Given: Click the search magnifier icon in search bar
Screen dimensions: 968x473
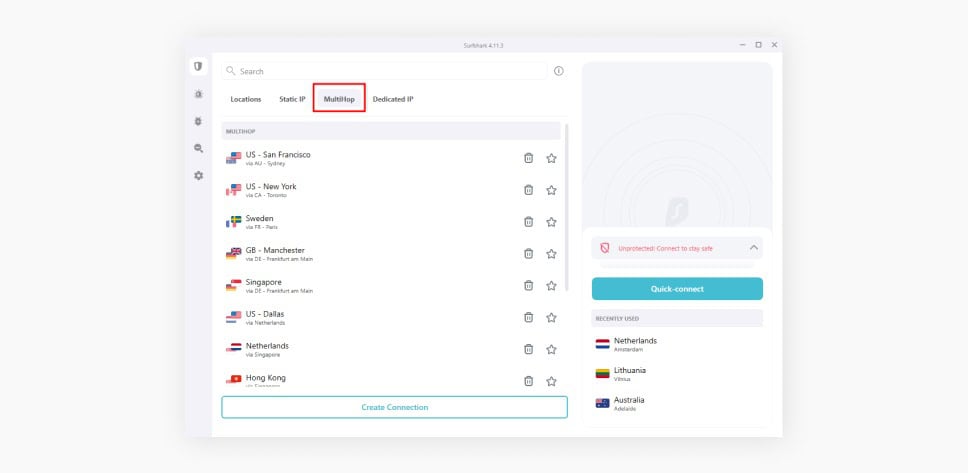Looking at the screenshot, I should pos(231,71).
